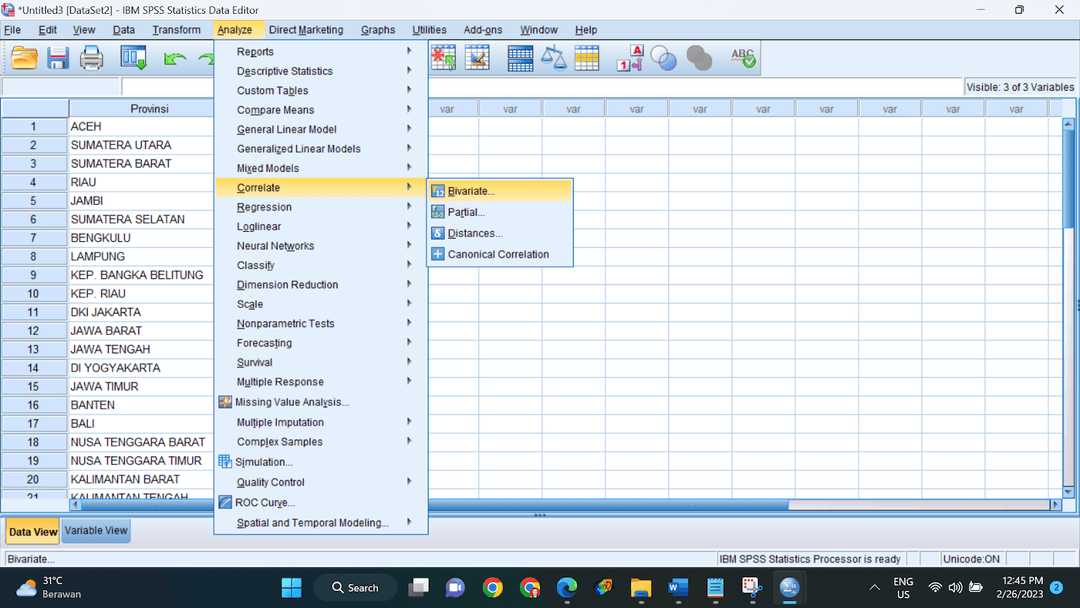Open the File menu
Viewport: 1080px width, 608px height.
pos(12,30)
